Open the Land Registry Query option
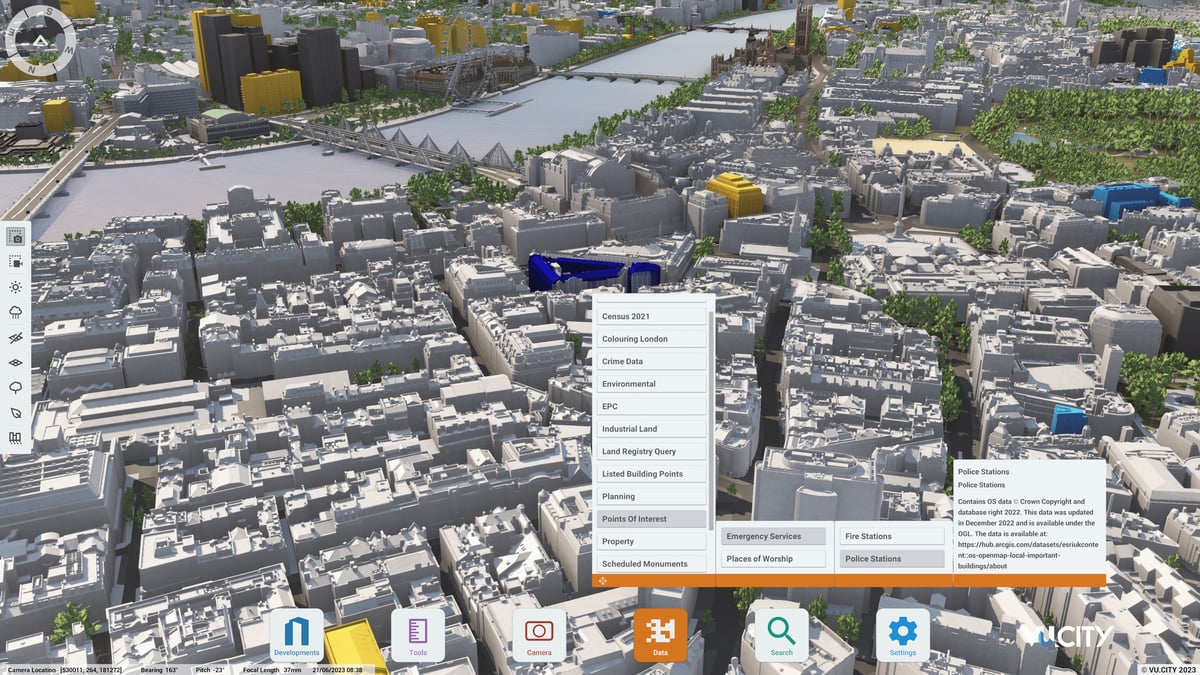 (x=651, y=451)
